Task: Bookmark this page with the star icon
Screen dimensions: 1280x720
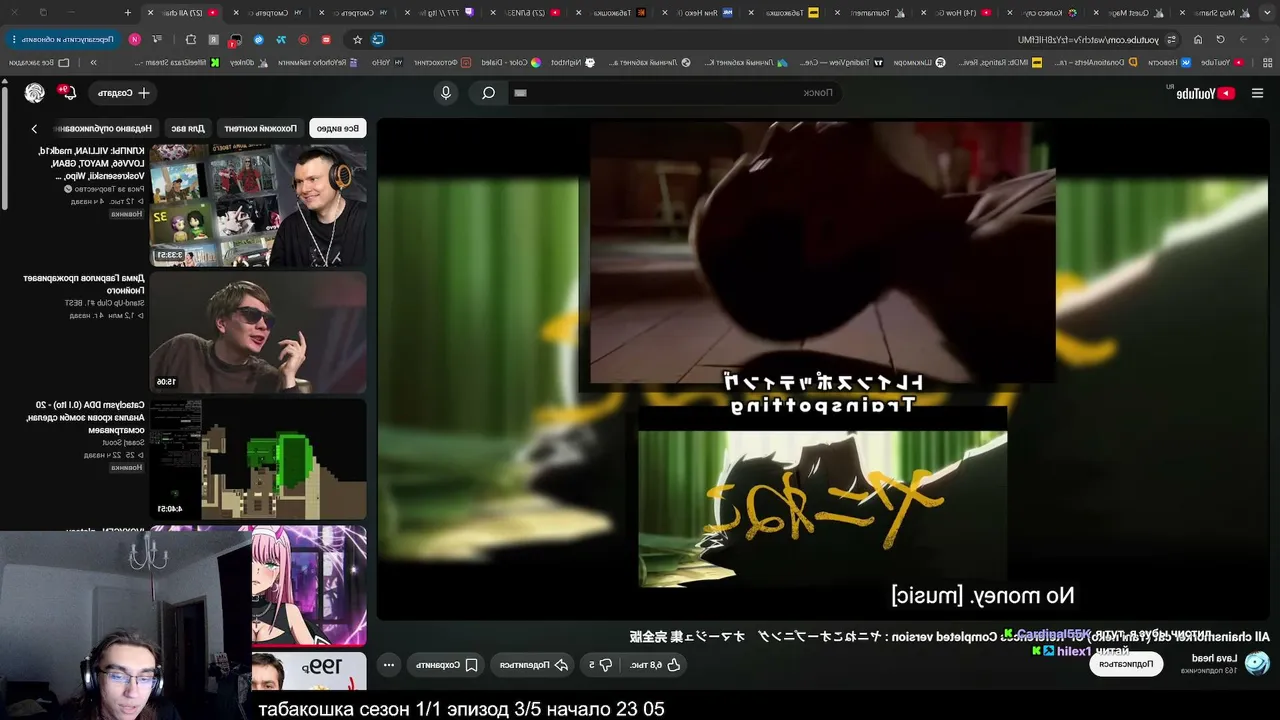Action: [x=357, y=39]
